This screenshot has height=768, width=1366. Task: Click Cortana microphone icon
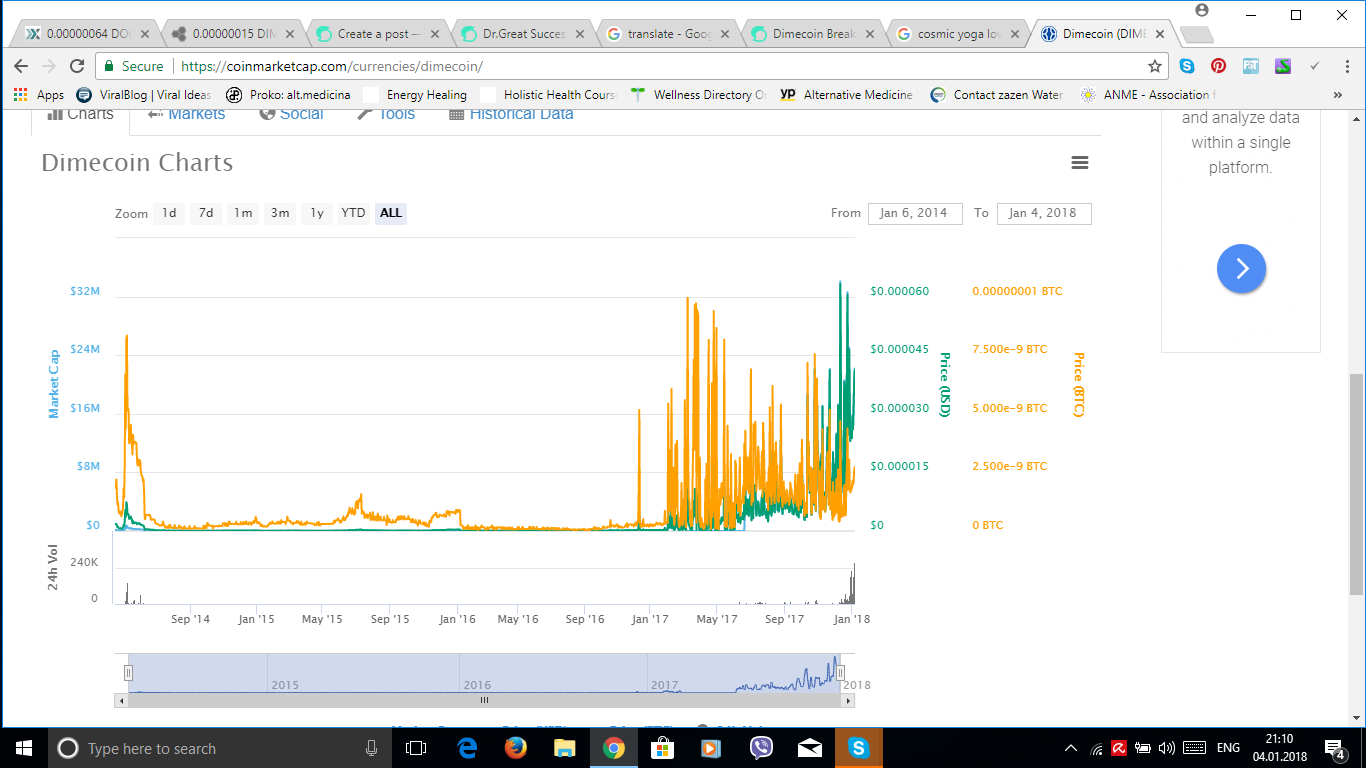[371, 748]
